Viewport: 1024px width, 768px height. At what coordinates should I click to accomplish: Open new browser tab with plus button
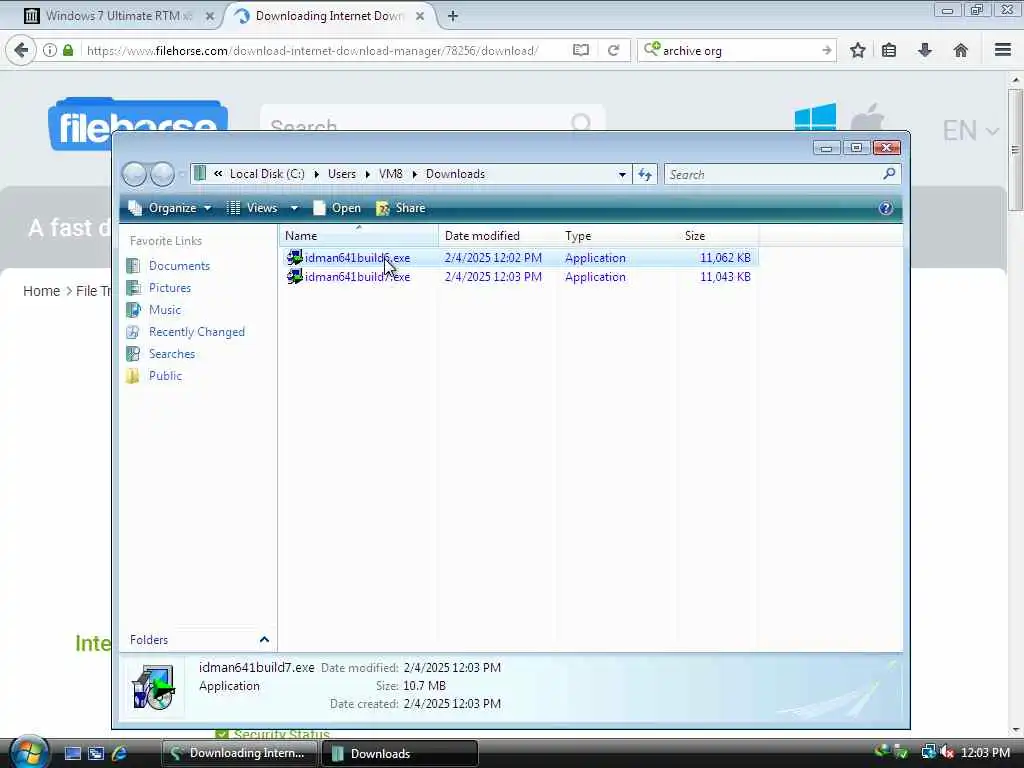pos(453,16)
